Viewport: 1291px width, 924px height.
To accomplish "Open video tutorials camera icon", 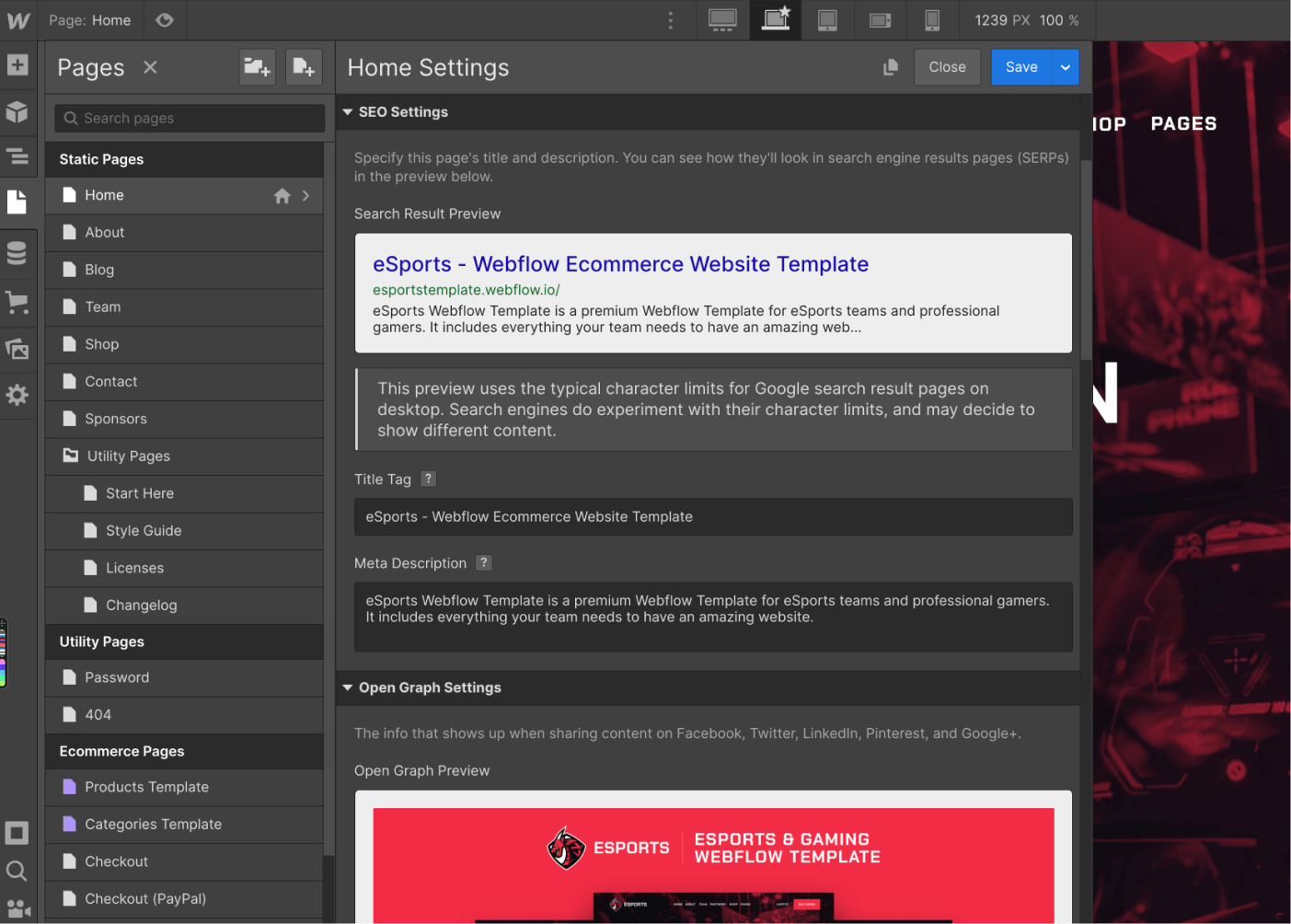I will [17, 908].
